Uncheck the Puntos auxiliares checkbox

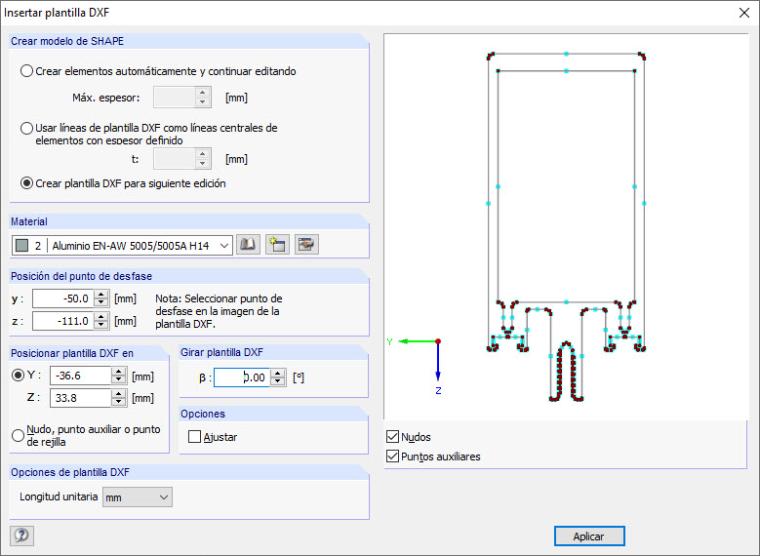coord(393,456)
